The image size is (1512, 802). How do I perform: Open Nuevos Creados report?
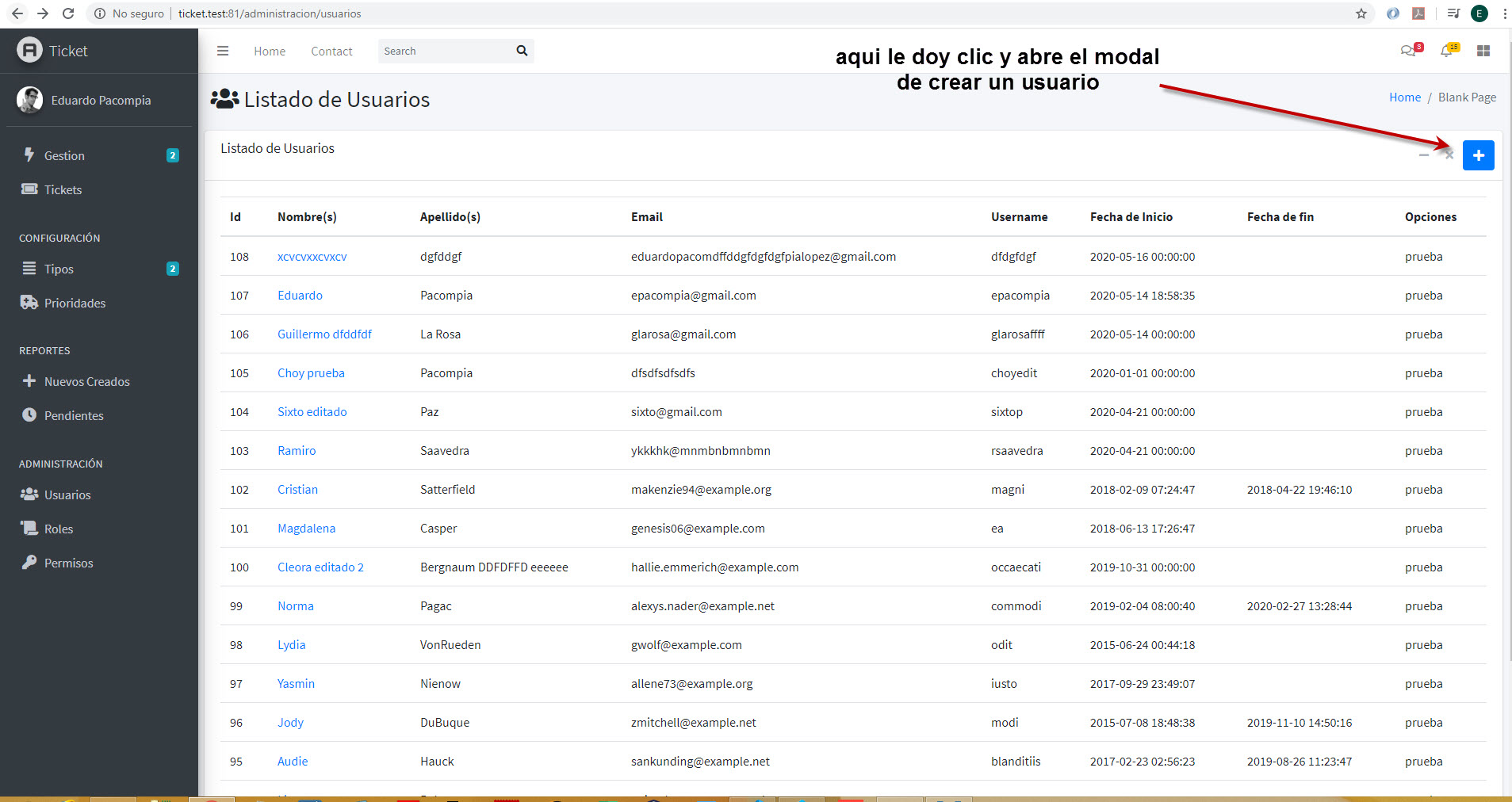click(x=99, y=381)
